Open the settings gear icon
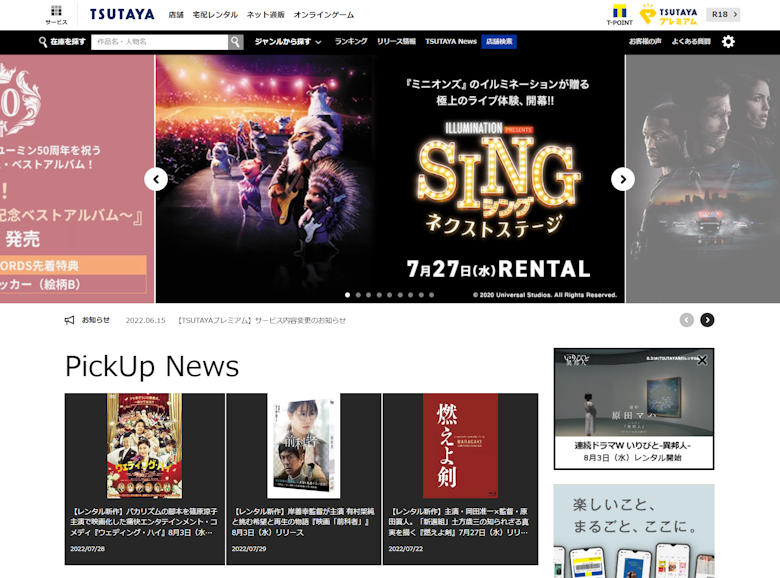780x578 pixels. (728, 42)
